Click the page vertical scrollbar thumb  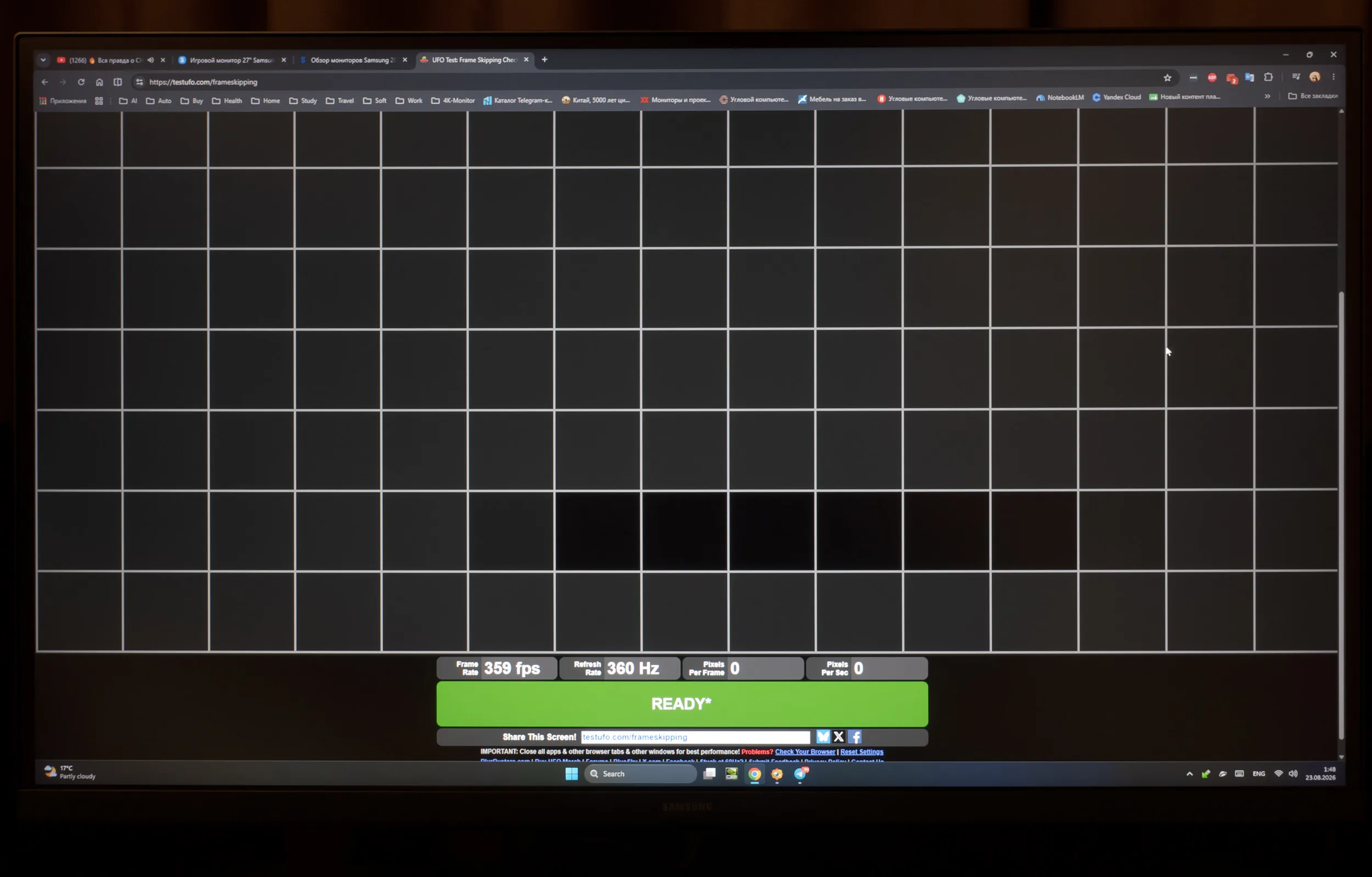pos(1341,516)
